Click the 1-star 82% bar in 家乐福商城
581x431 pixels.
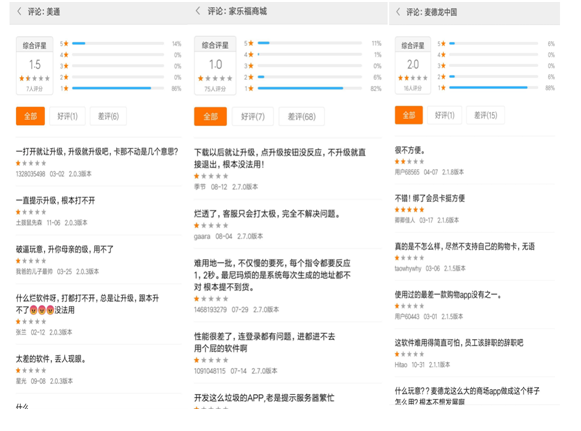tap(310, 88)
